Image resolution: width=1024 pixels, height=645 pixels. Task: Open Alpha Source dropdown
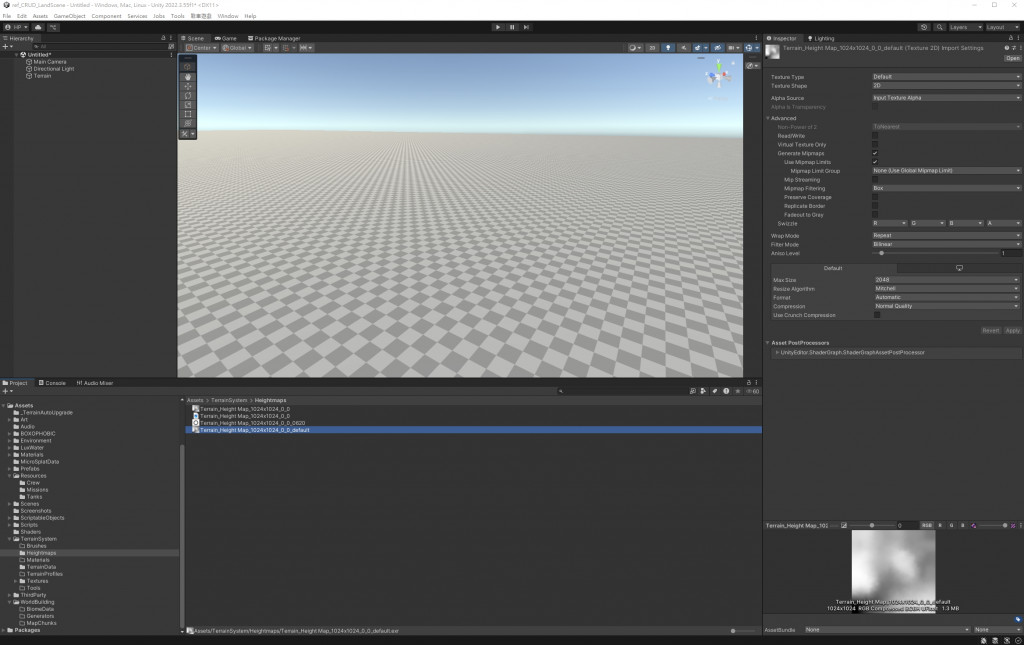(946, 98)
